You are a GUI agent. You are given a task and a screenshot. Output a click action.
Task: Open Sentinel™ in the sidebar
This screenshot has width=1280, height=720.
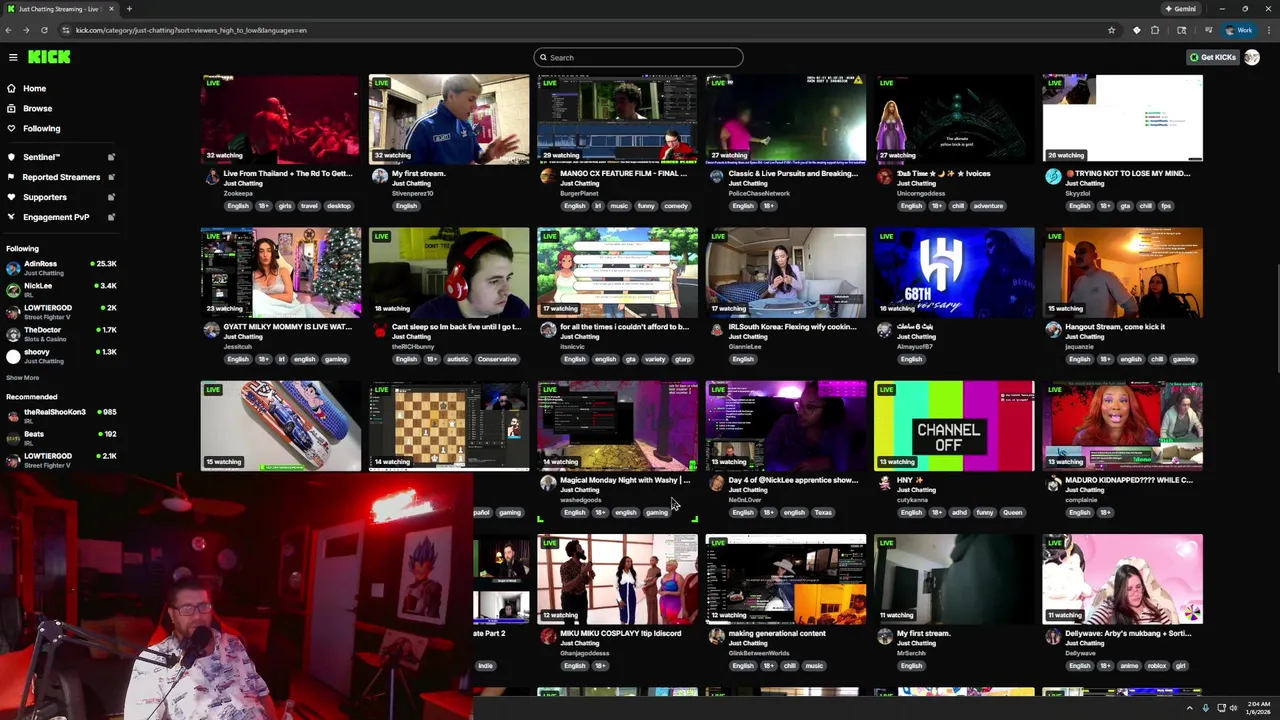[x=42, y=157]
